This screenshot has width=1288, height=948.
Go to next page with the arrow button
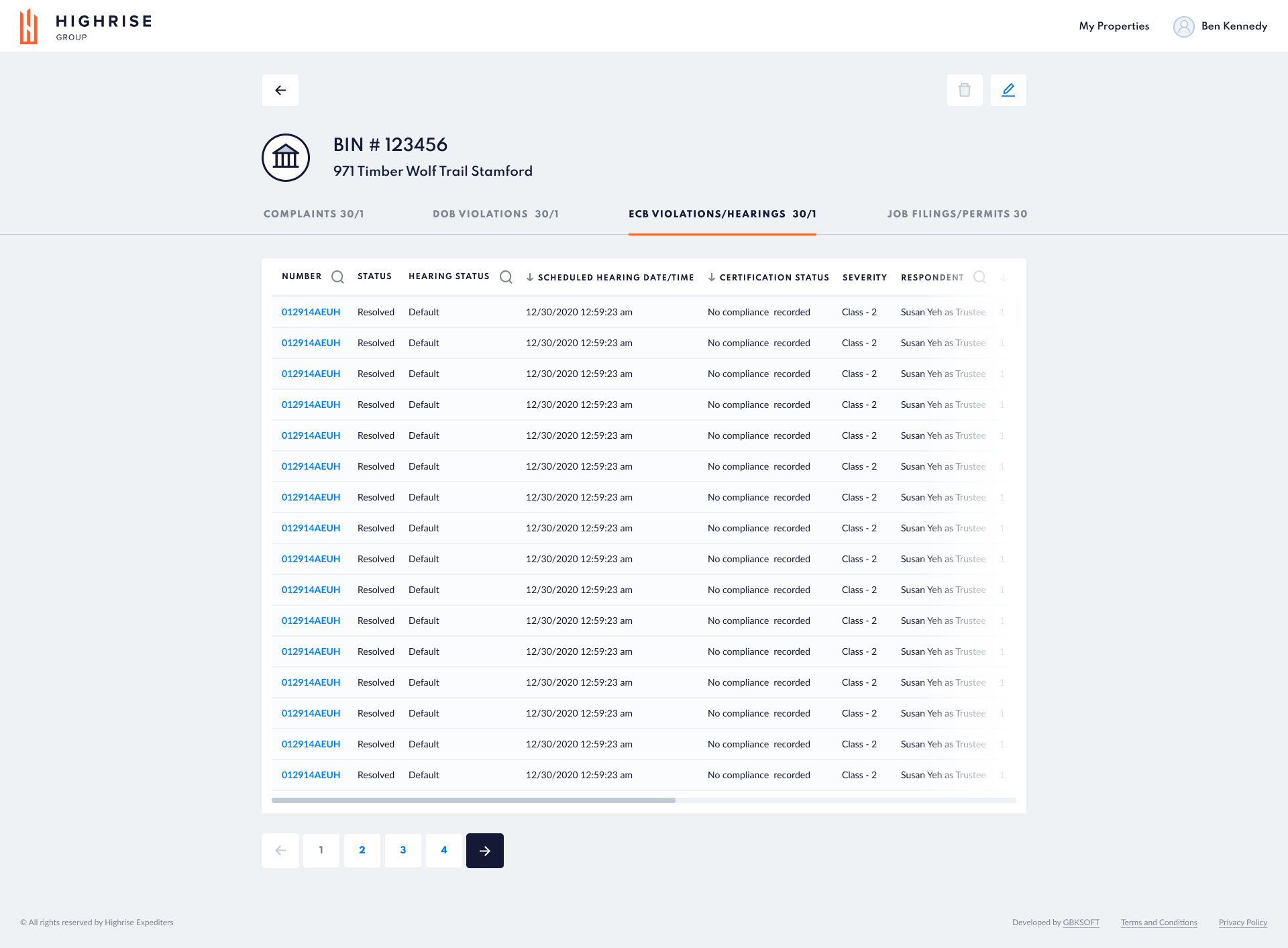(485, 851)
